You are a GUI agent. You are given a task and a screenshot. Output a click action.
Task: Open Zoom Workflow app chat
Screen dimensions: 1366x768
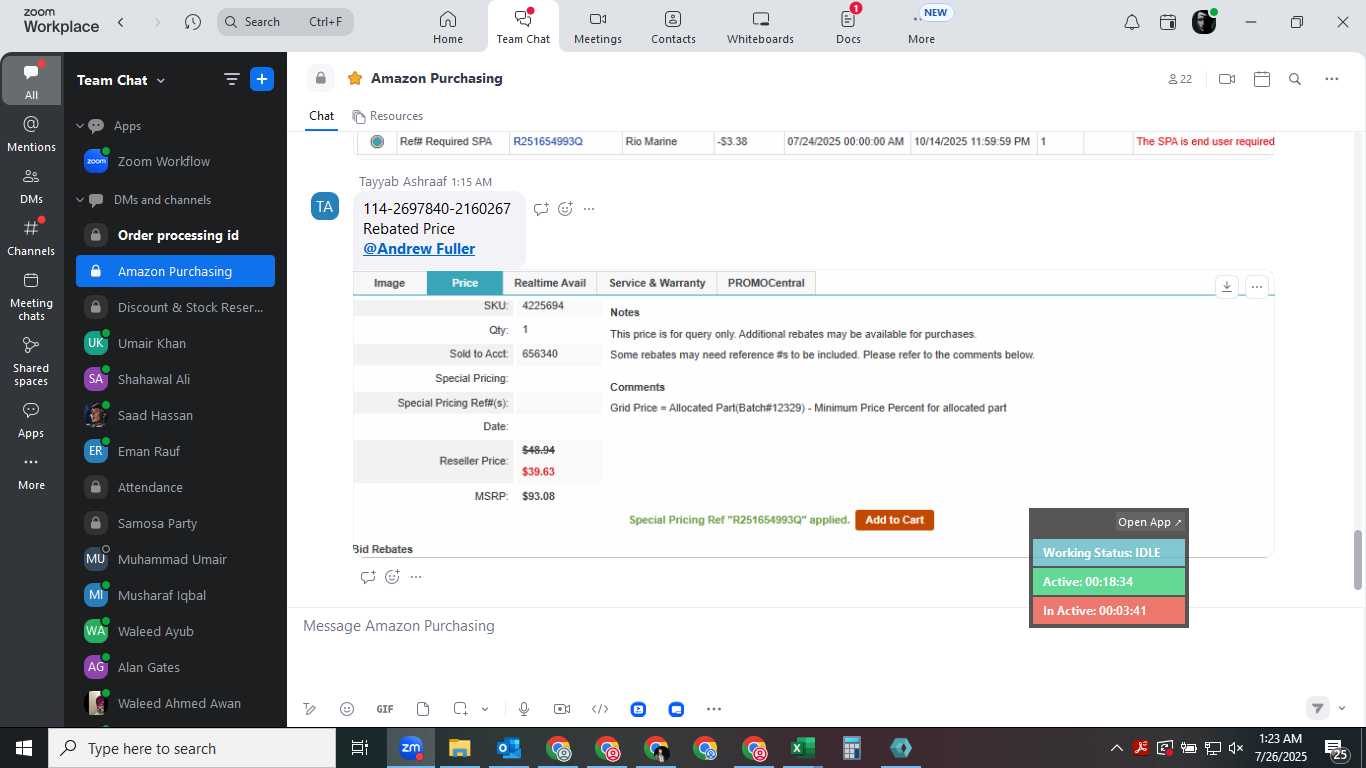pos(175,161)
